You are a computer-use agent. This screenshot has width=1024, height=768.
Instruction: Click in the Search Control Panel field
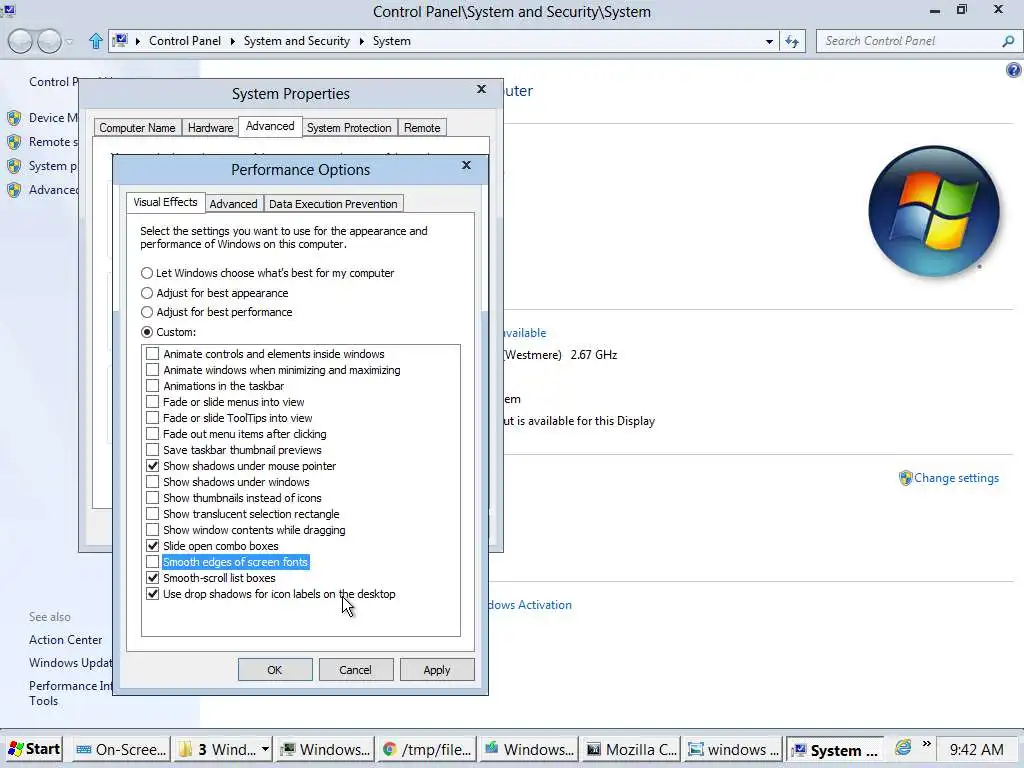[910, 41]
